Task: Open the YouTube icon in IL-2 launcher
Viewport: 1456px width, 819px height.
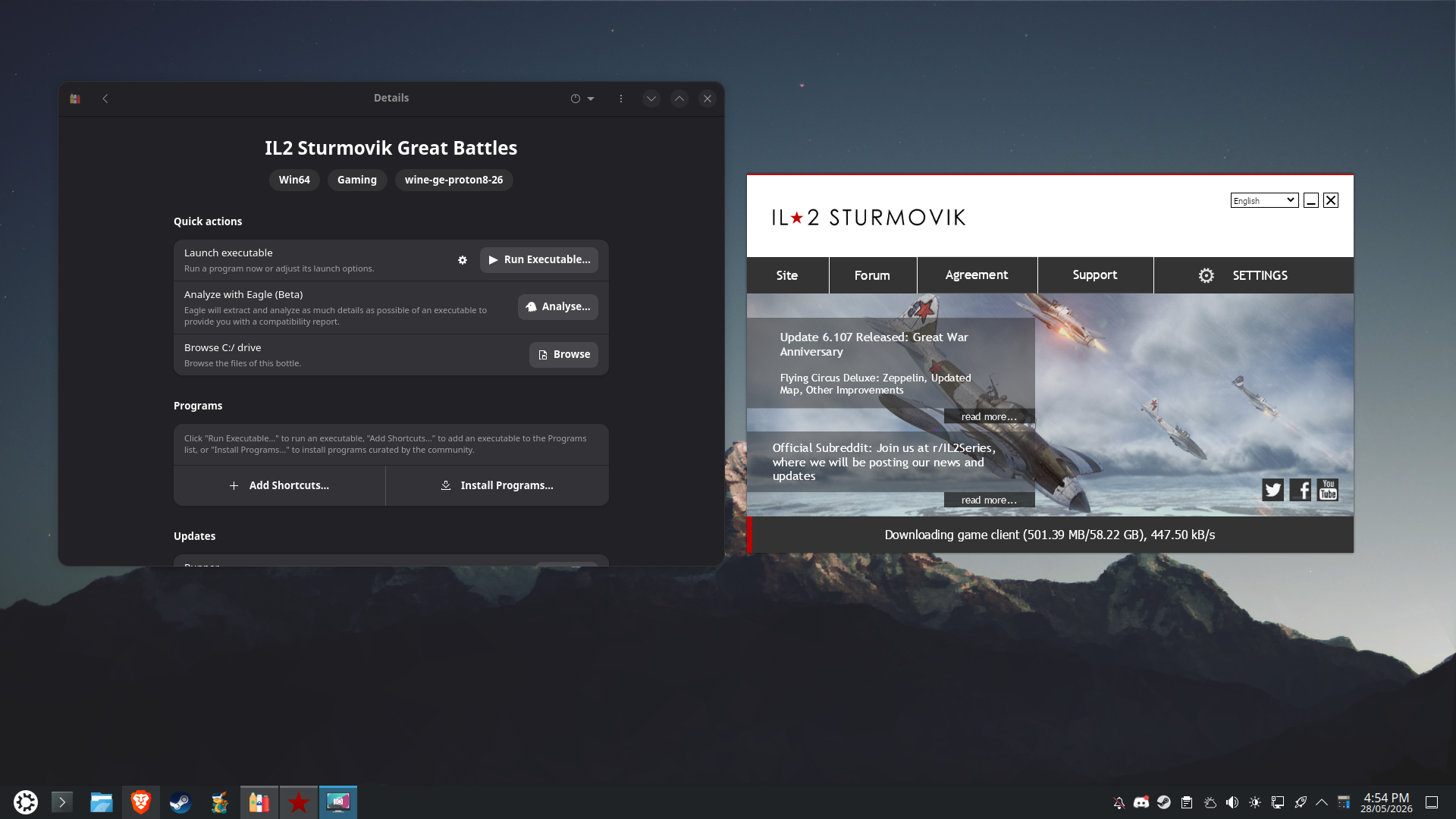Action: pos(1328,491)
